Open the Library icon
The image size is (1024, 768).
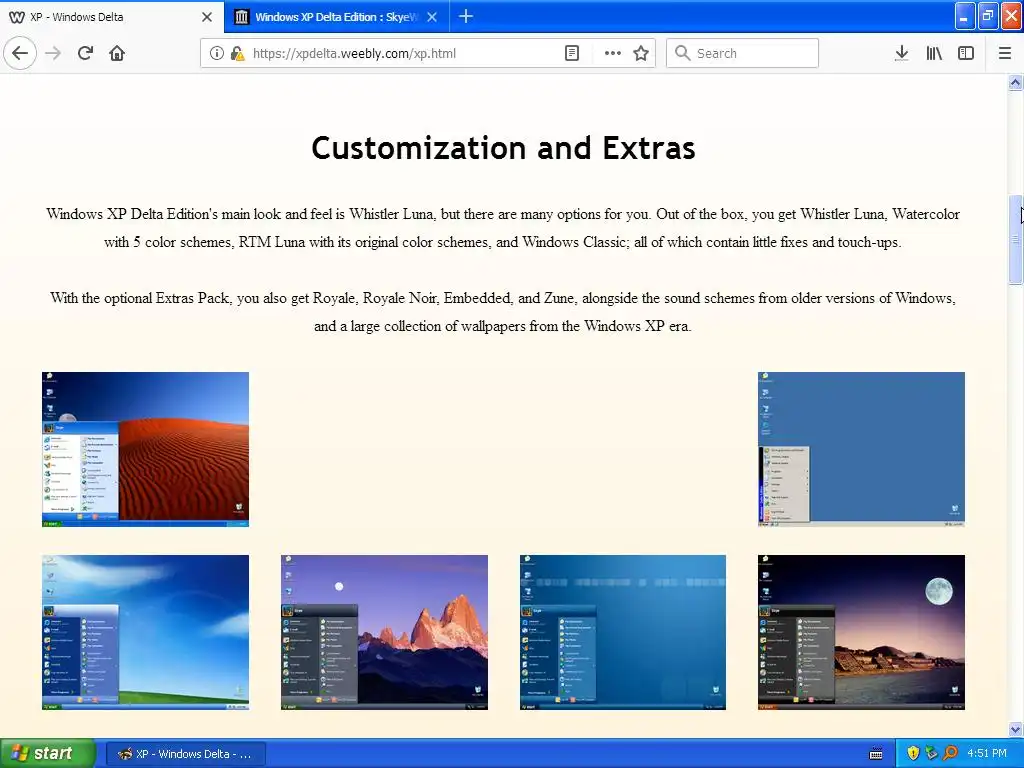[934, 53]
